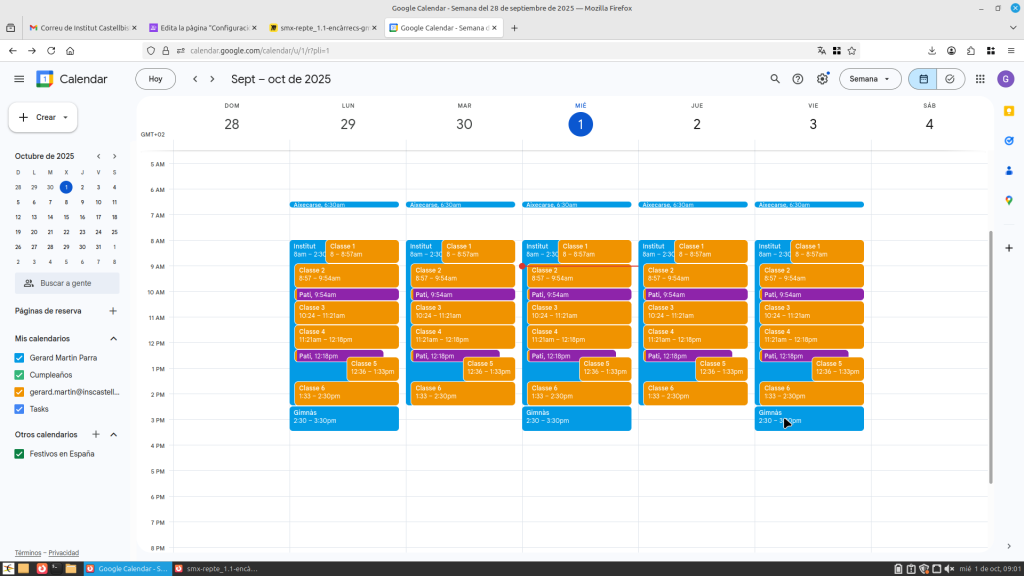Viewport: 1024px width, 576px height.
Task: Disable Festivos en España calendar
Action: (x=20, y=454)
